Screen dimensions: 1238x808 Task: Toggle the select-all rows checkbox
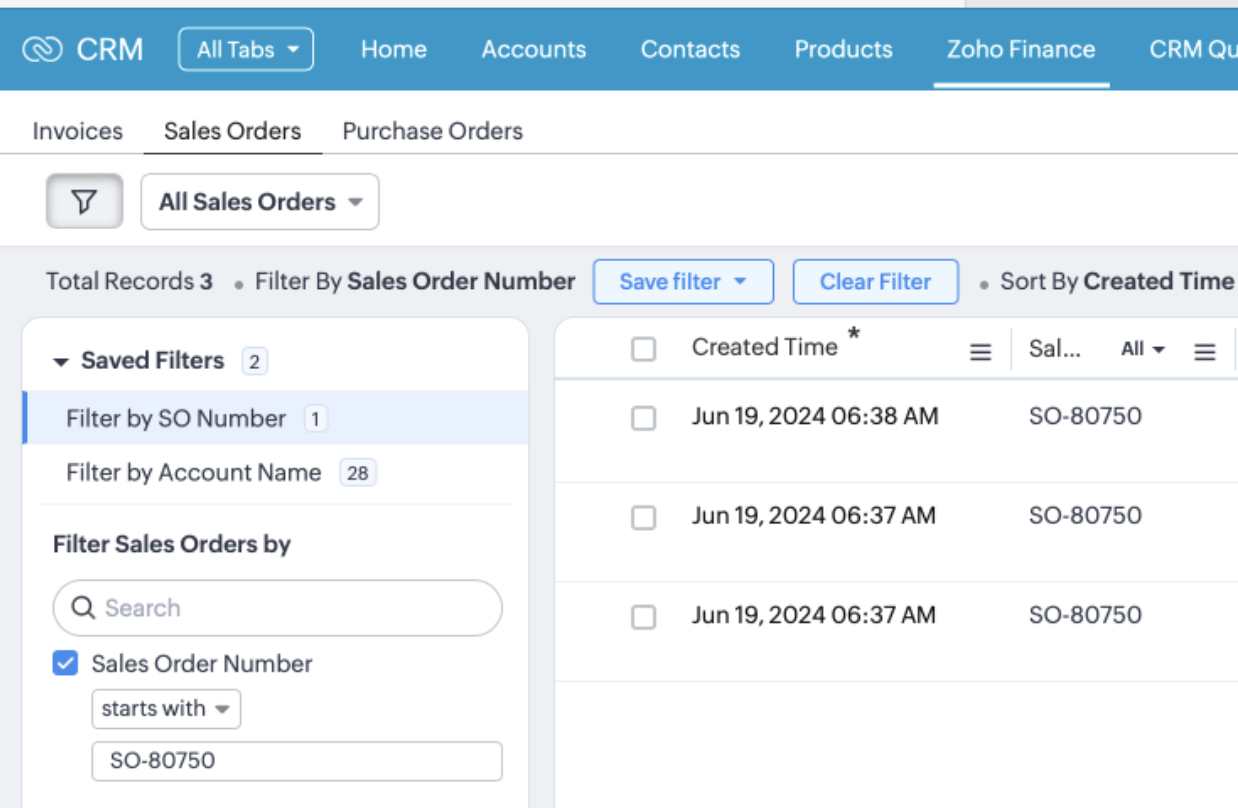point(644,349)
